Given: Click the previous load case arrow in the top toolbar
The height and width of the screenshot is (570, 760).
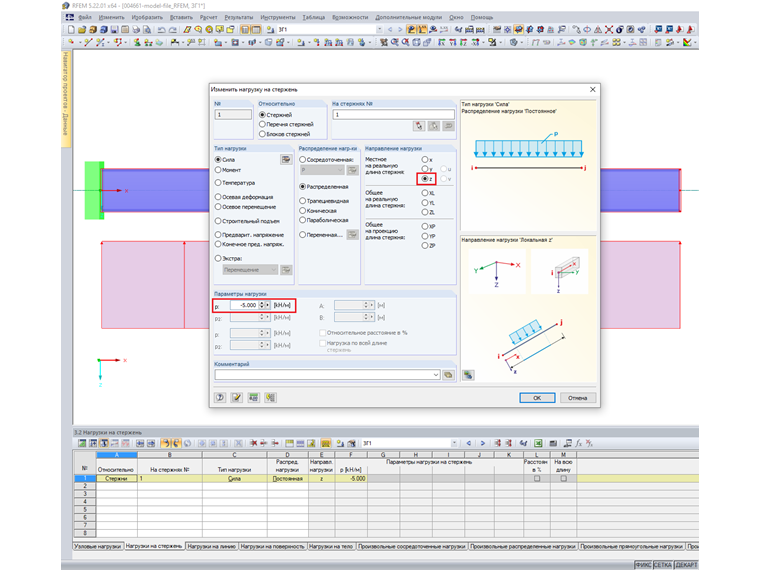Looking at the screenshot, I should [x=390, y=30].
